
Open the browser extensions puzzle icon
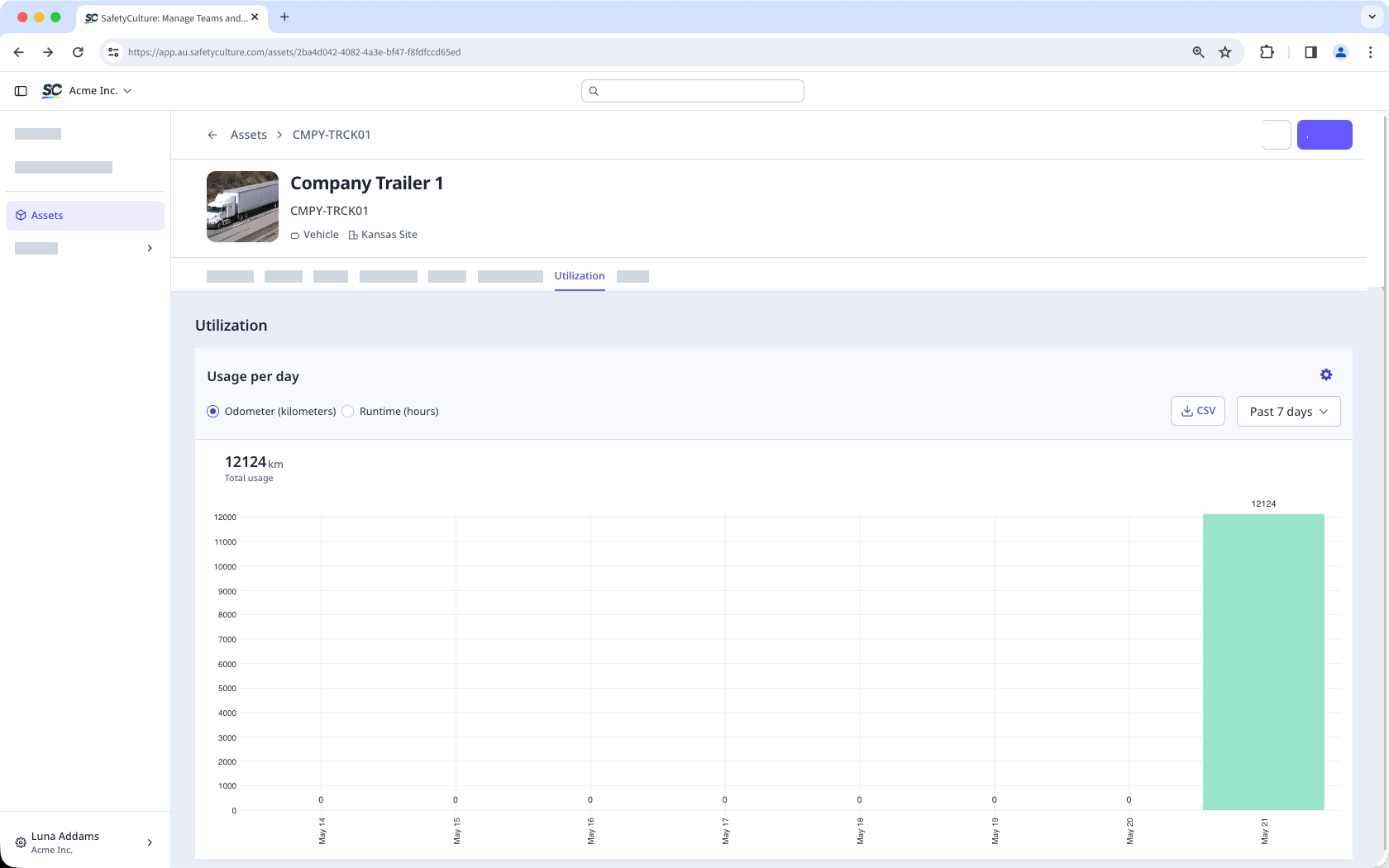pos(1267,52)
